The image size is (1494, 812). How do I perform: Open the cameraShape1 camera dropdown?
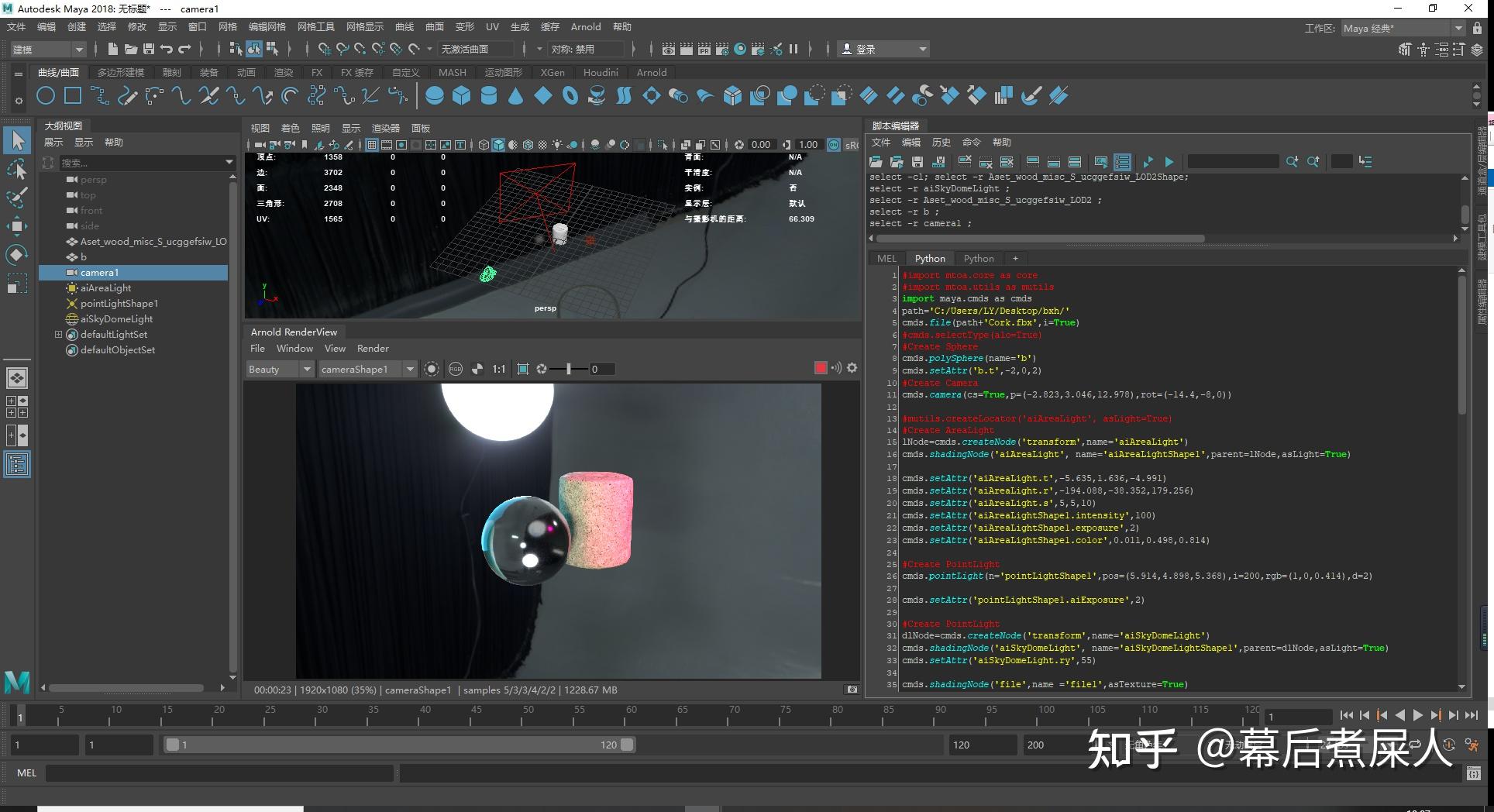(410, 369)
